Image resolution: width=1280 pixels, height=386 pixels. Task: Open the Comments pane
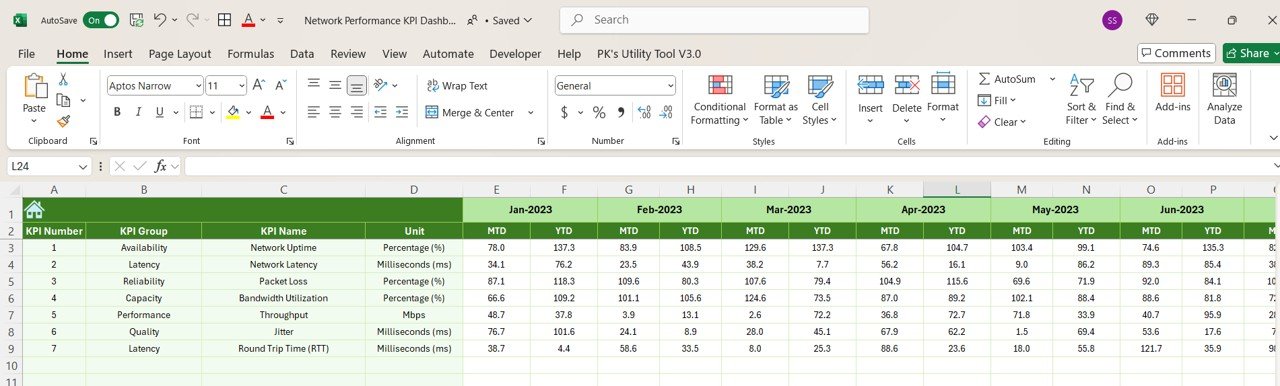(1176, 53)
